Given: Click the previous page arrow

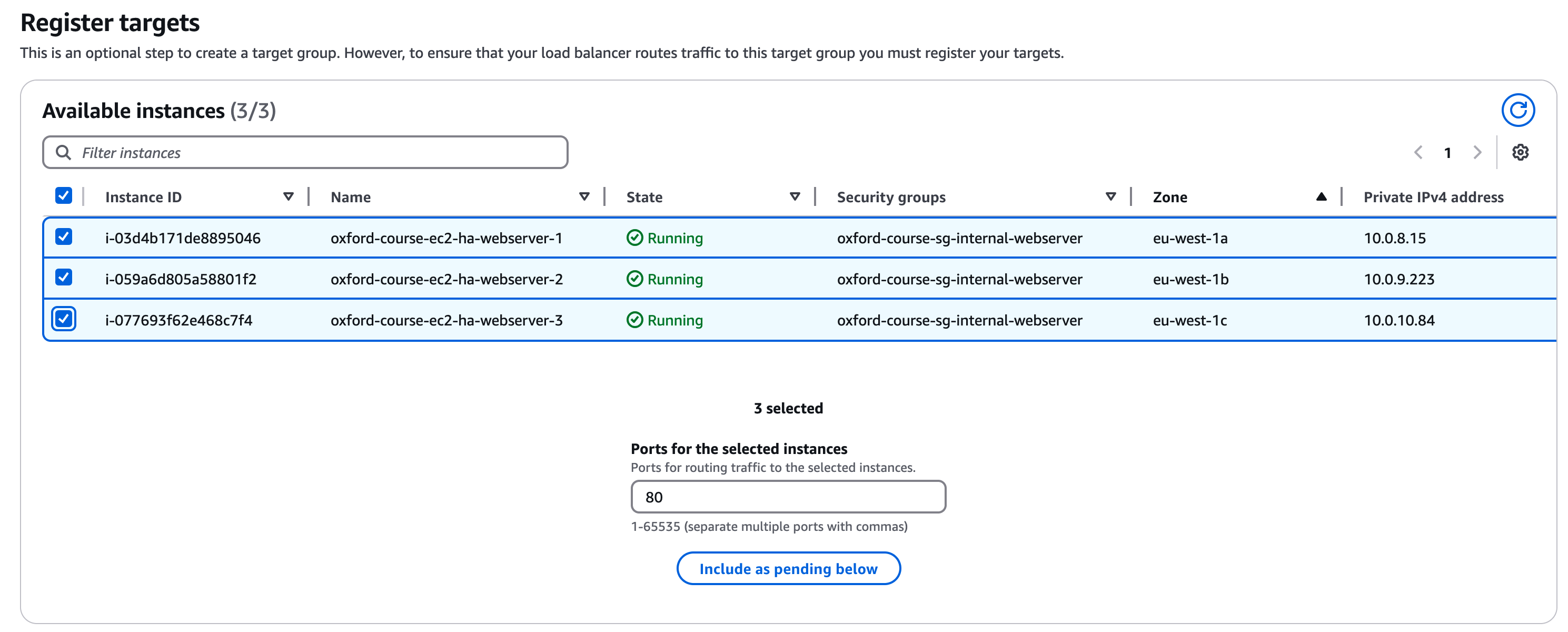Looking at the screenshot, I should point(1419,152).
